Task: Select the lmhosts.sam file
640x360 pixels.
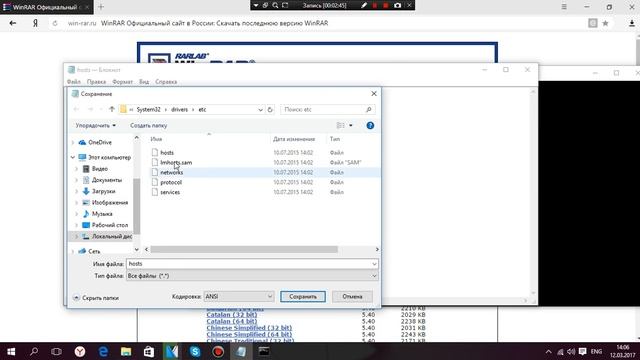Action: pos(176,162)
